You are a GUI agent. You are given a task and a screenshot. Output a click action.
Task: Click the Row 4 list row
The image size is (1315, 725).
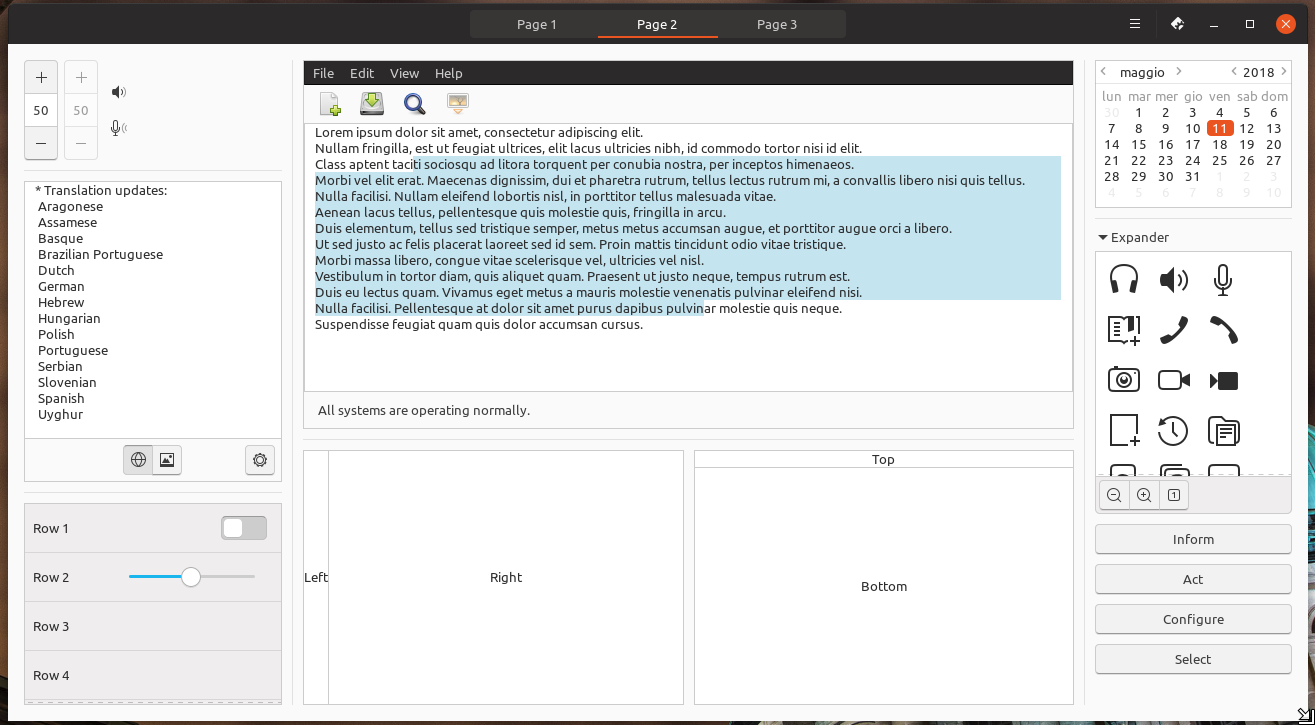coord(153,675)
